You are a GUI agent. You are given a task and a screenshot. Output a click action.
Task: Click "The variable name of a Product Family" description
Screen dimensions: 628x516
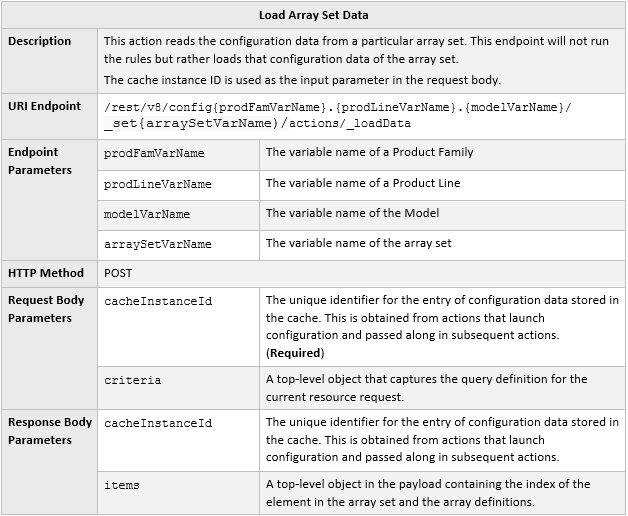(x=370, y=153)
